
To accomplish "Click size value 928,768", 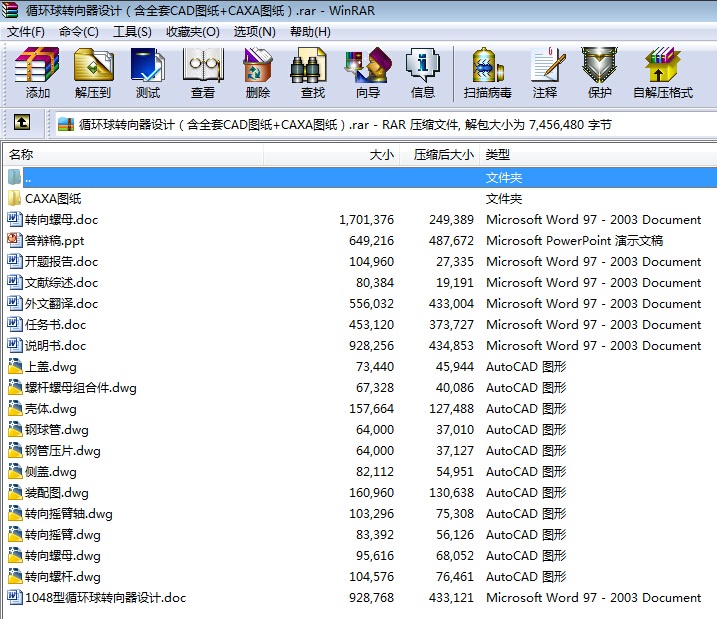I will (371, 598).
